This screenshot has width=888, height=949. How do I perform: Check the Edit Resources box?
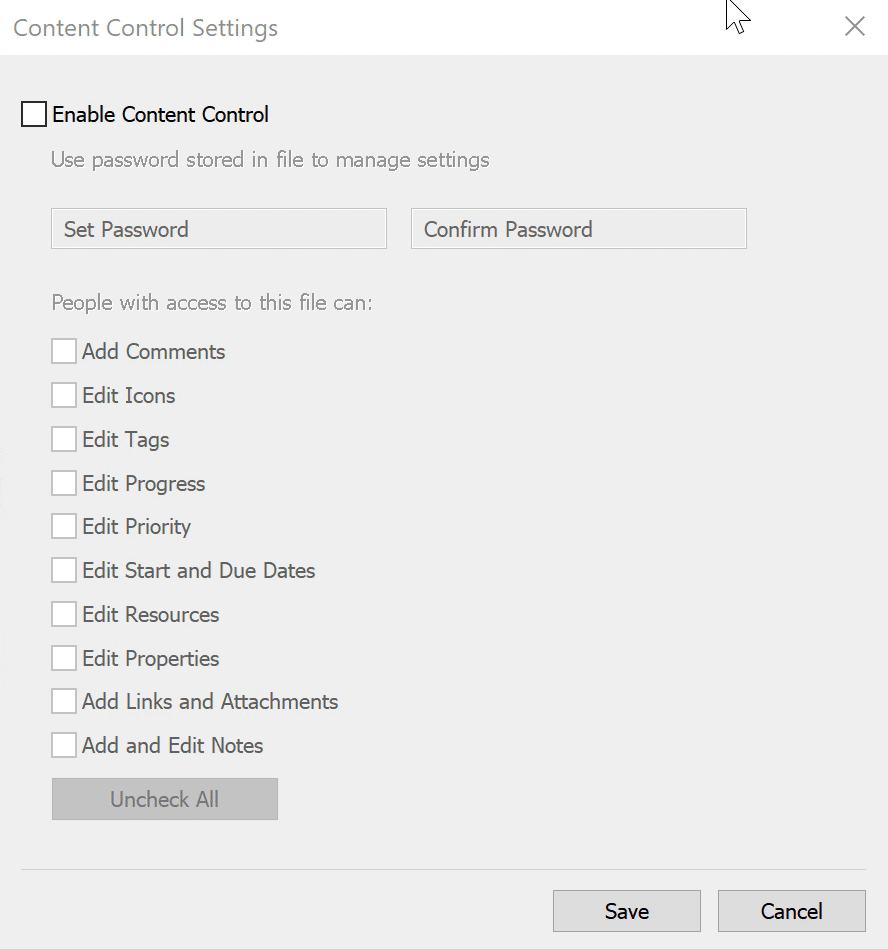pyautogui.click(x=64, y=615)
